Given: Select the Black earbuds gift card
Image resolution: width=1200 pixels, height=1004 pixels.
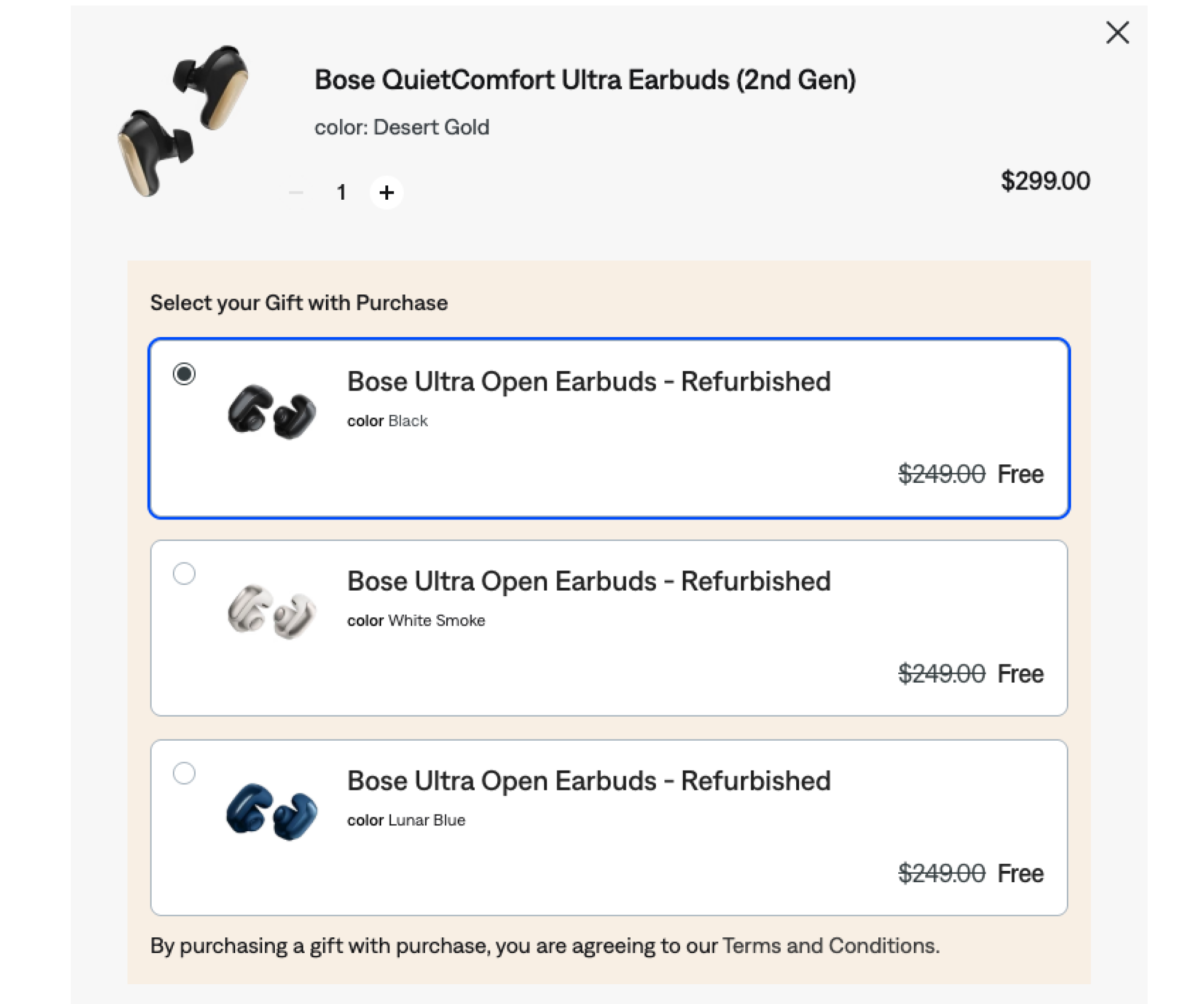Looking at the screenshot, I should 608,425.
